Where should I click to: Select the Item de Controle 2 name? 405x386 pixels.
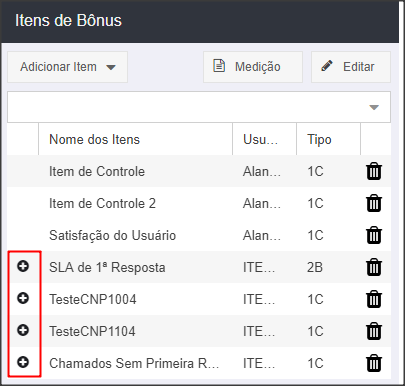102,203
